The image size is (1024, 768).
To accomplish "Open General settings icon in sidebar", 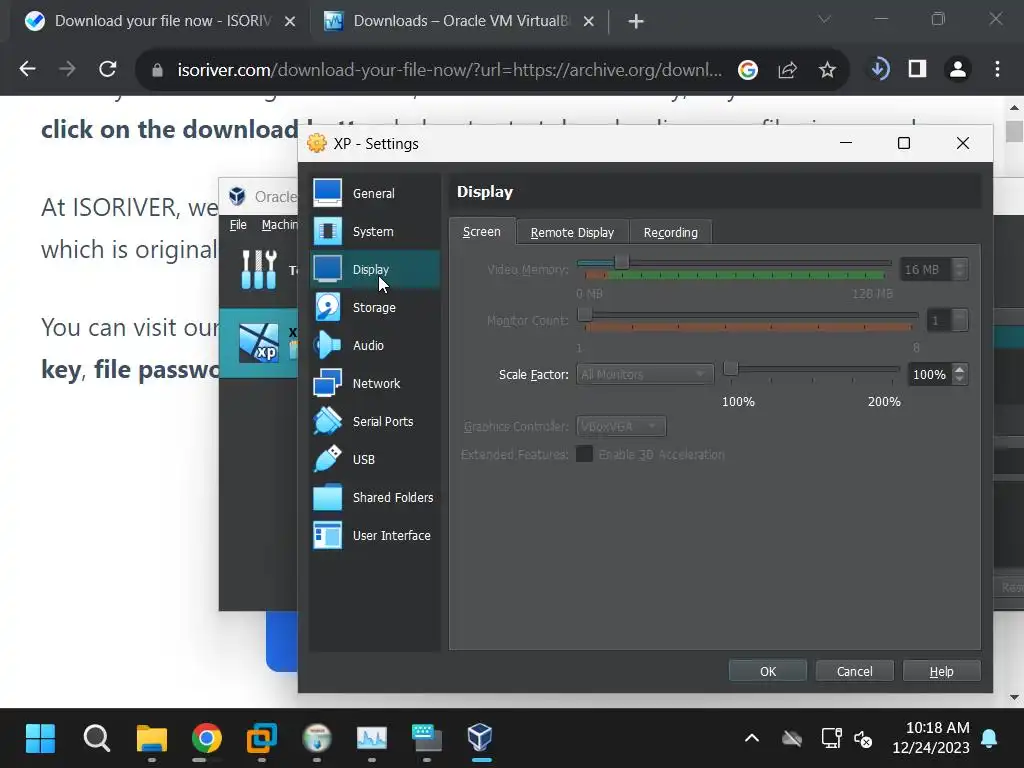I will pos(327,193).
